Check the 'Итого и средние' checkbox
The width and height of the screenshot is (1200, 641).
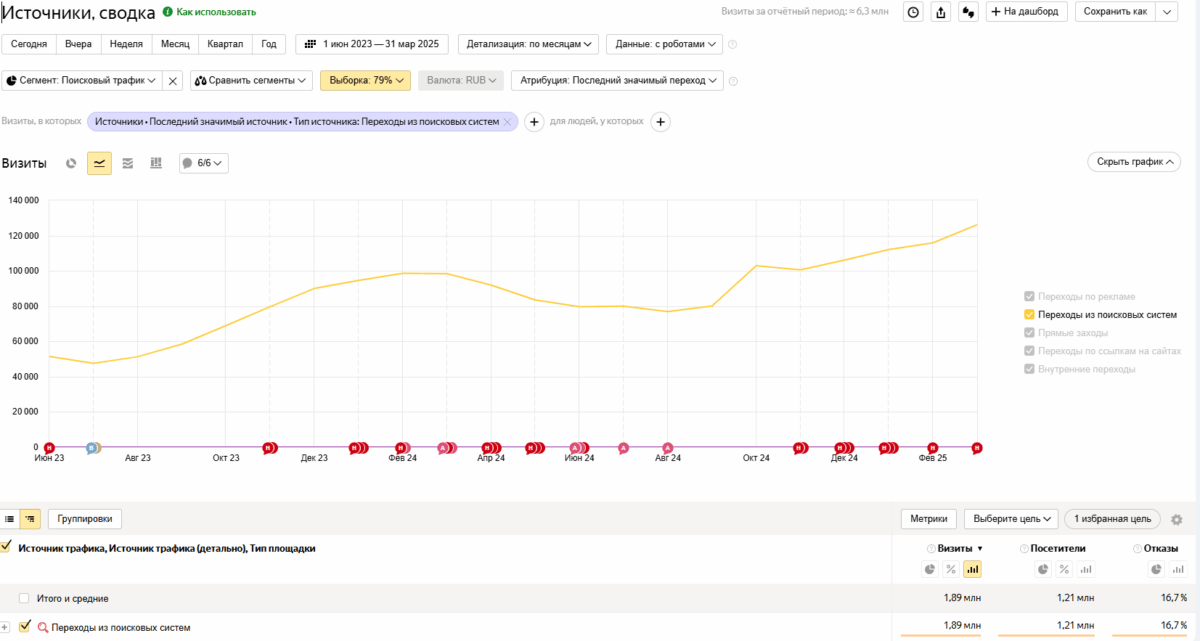point(24,598)
